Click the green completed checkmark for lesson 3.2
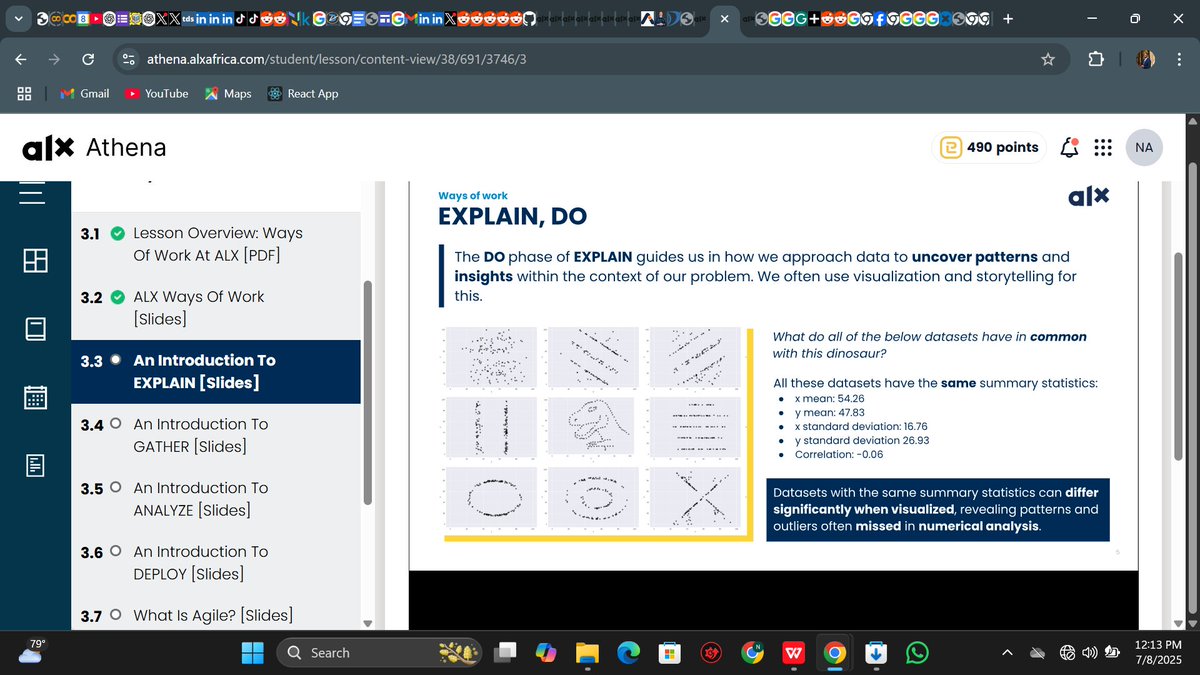This screenshot has width=1200, height=675. 117,297
